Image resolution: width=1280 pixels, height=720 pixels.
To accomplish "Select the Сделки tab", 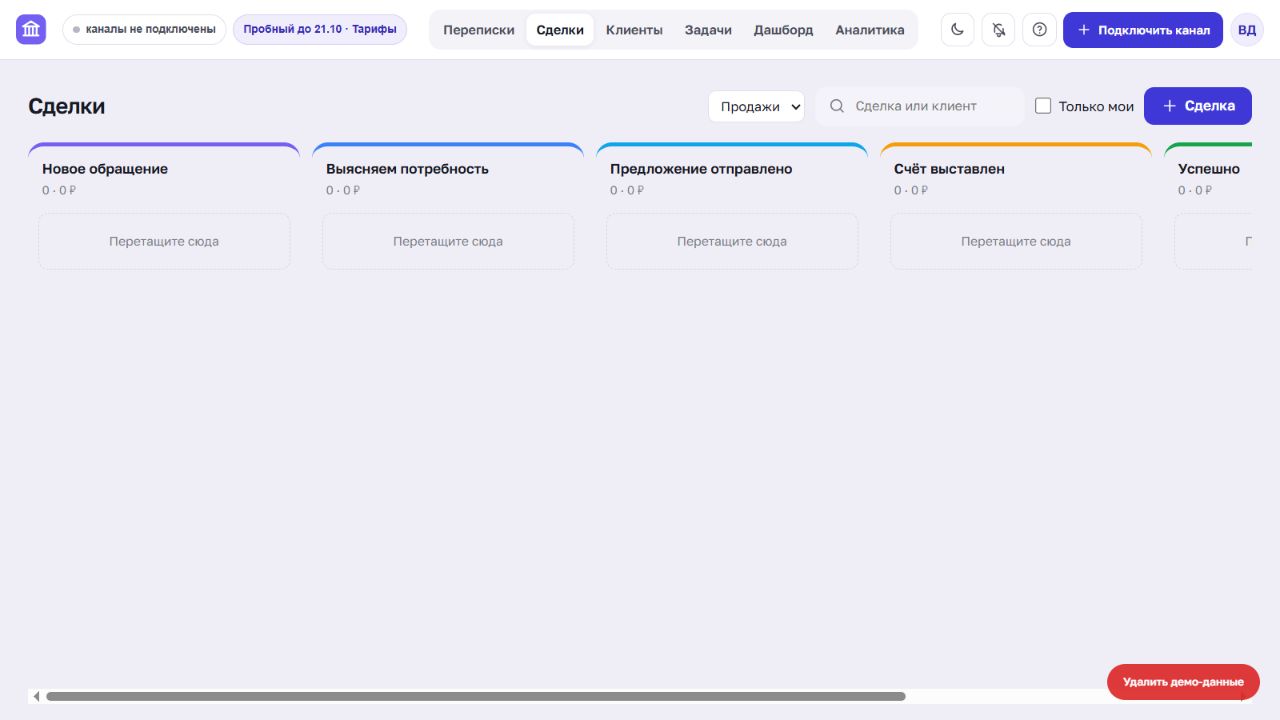I will click(x=560, y=30).
